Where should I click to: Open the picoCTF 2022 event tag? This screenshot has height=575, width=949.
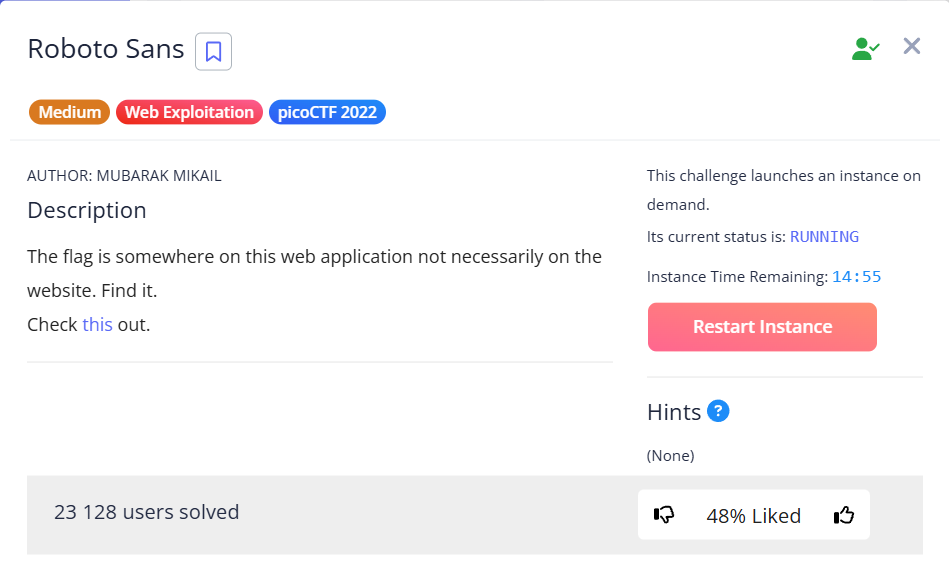pyautogui.click(x=327, y=112)
